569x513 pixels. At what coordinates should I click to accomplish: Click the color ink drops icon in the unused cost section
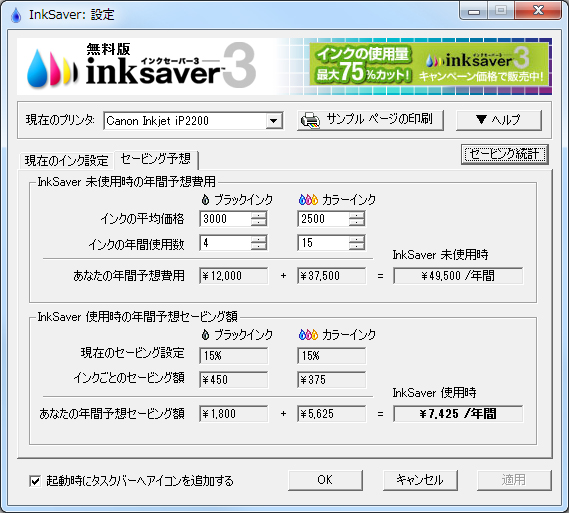click(308, 199)
